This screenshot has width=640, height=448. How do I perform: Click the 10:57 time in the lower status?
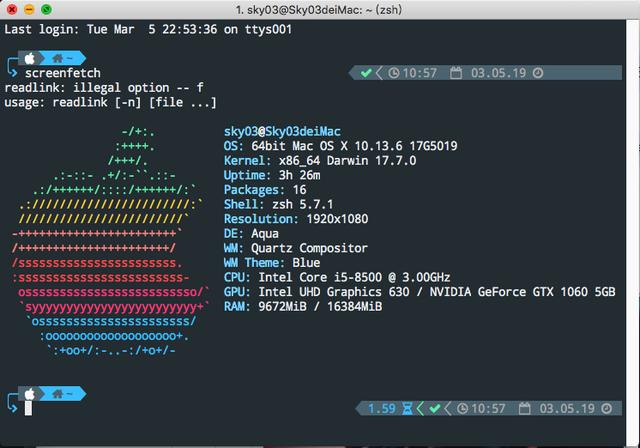488,408
